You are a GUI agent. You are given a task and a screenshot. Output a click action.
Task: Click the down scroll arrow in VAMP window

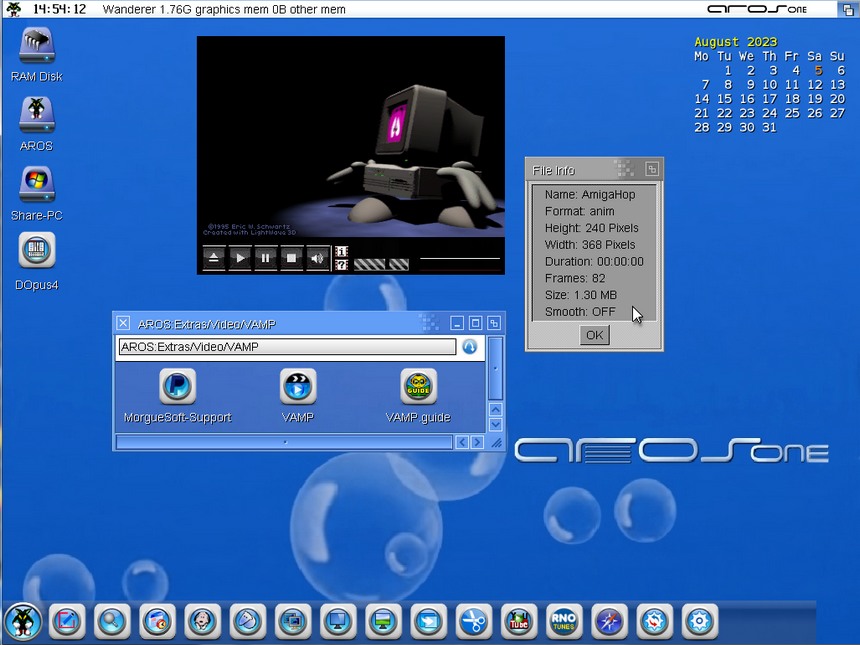point(494,424)
